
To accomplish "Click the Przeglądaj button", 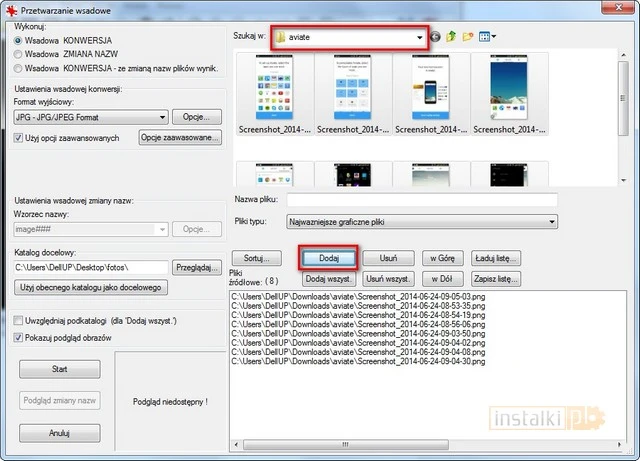I will (x=197, y=267).
